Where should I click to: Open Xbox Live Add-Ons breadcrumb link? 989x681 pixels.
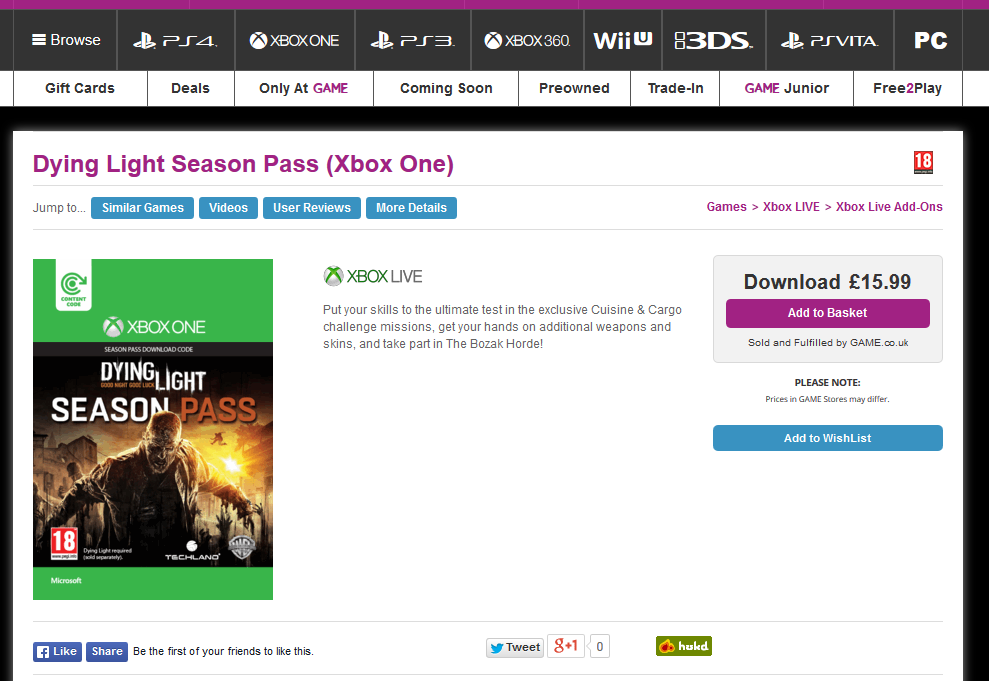click(889, 207)
